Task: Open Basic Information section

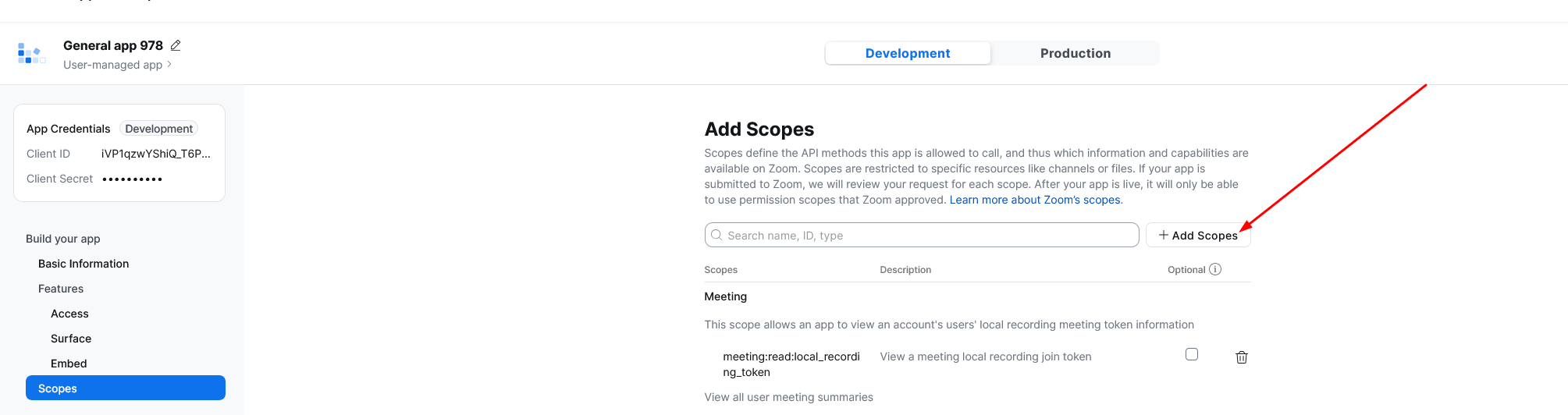Action: (x=84, y=264)
